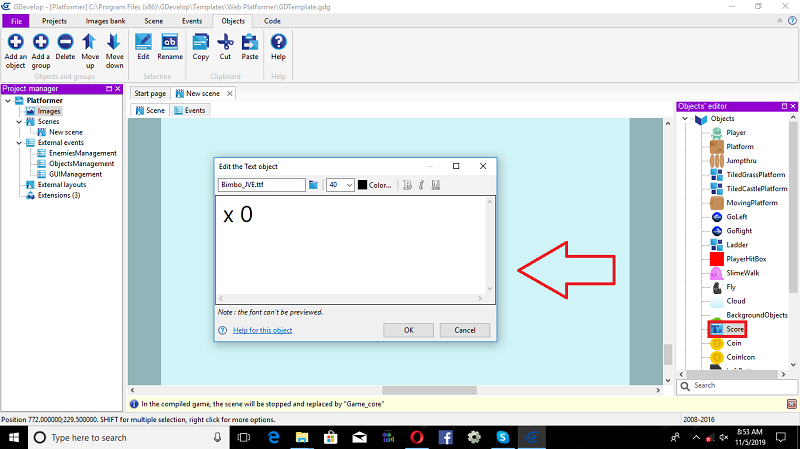
Task: Open Help from the ribbon
Action: coord(278,42)
